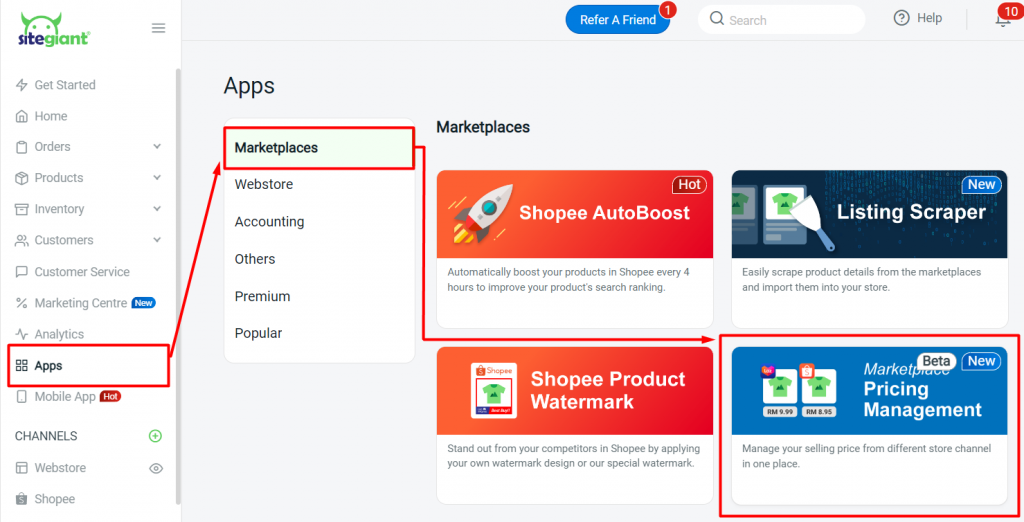Click the Mobile App phone icon
1024x522 pixels.
tap(22, 397)
